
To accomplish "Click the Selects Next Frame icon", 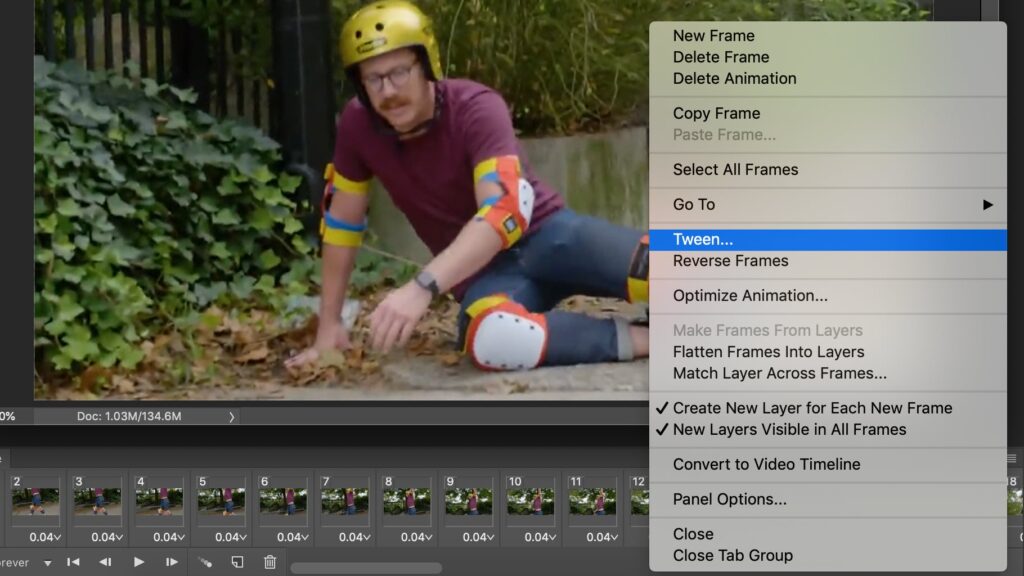I will point(172,562).
